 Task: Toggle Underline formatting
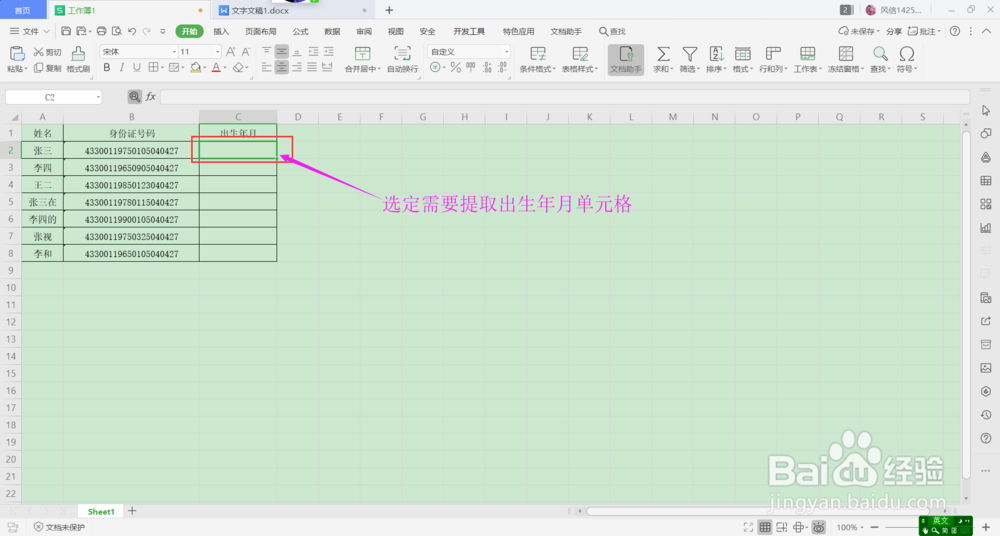click(x=136, y=67)
